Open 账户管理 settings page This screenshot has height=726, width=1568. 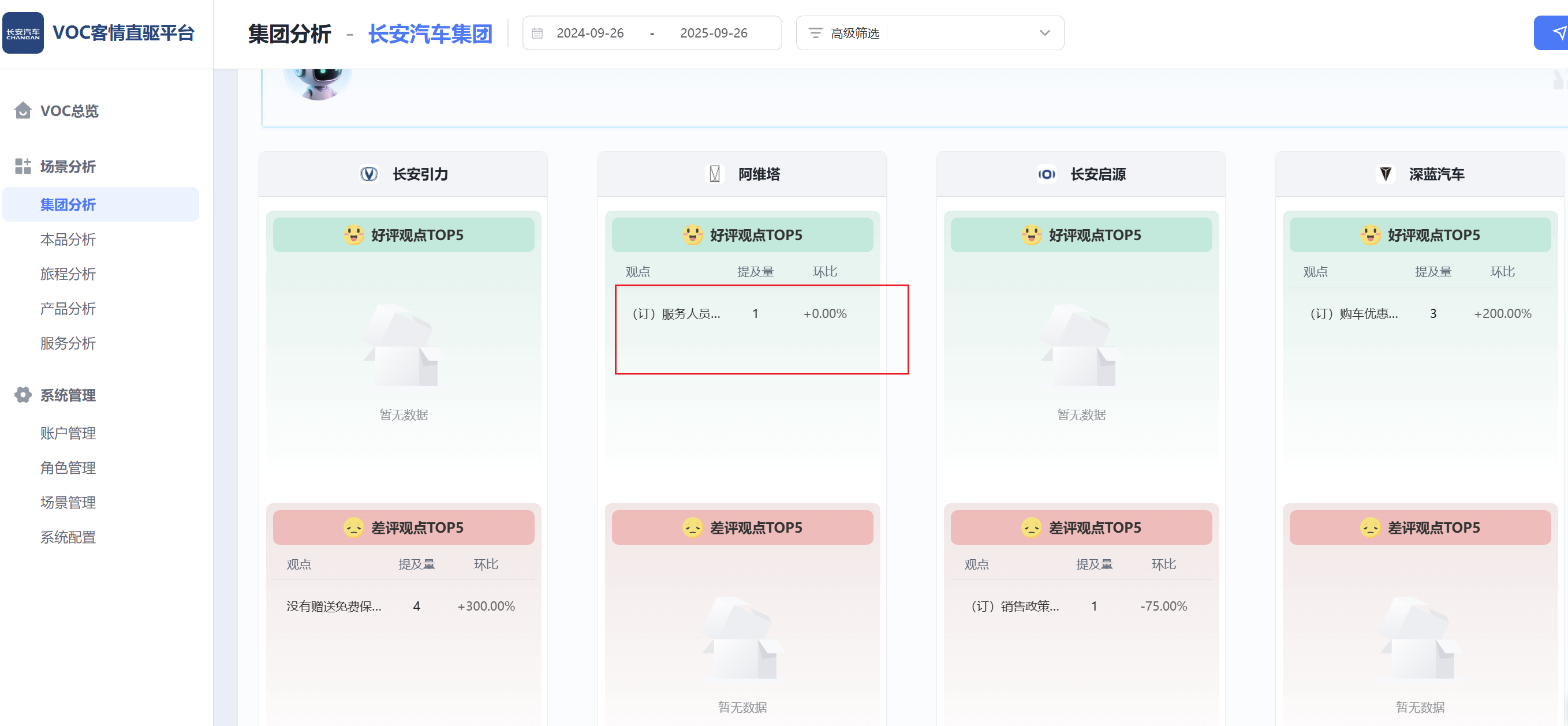[x=68, y=433]
